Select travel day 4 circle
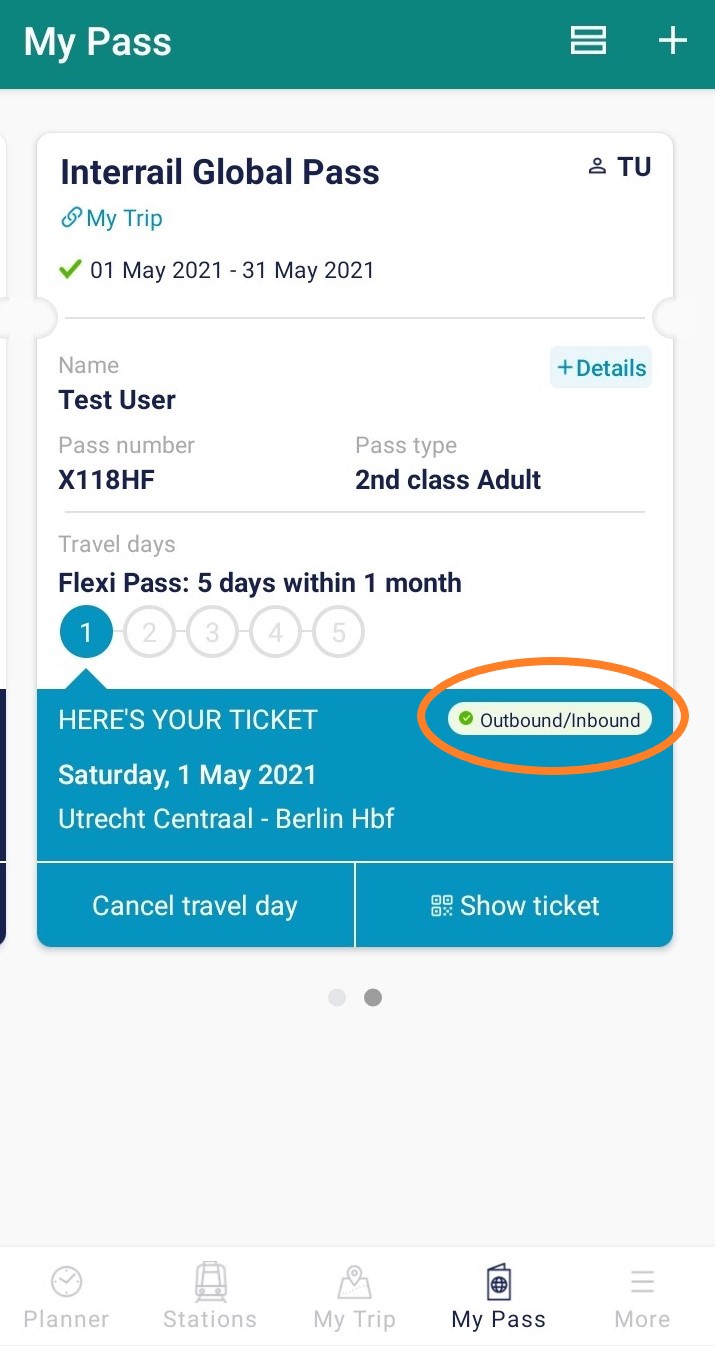This screenshot has width=715, height=1346. coord(275,632)
